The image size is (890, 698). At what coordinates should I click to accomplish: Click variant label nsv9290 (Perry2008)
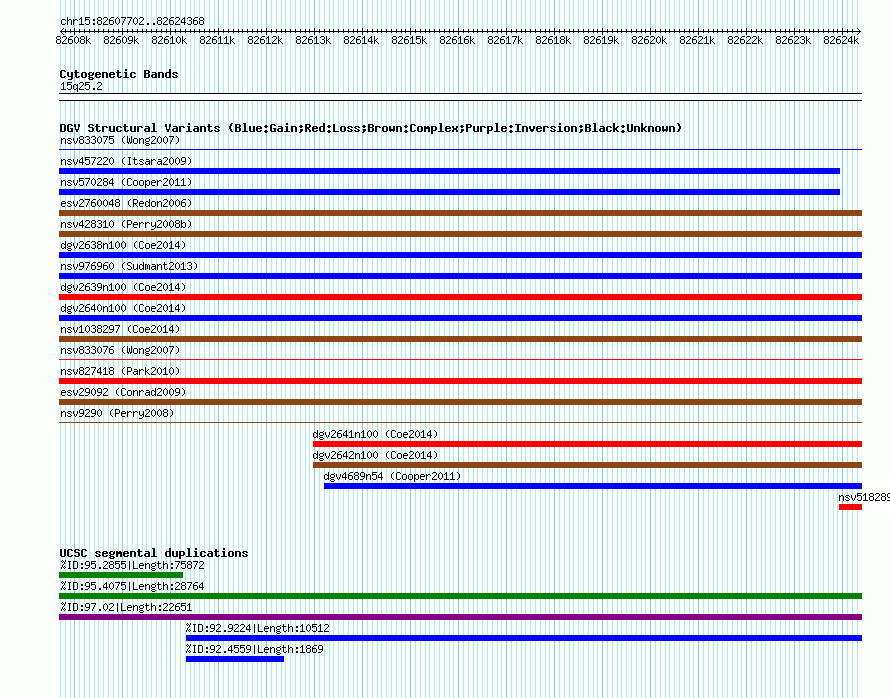[117, 413]
